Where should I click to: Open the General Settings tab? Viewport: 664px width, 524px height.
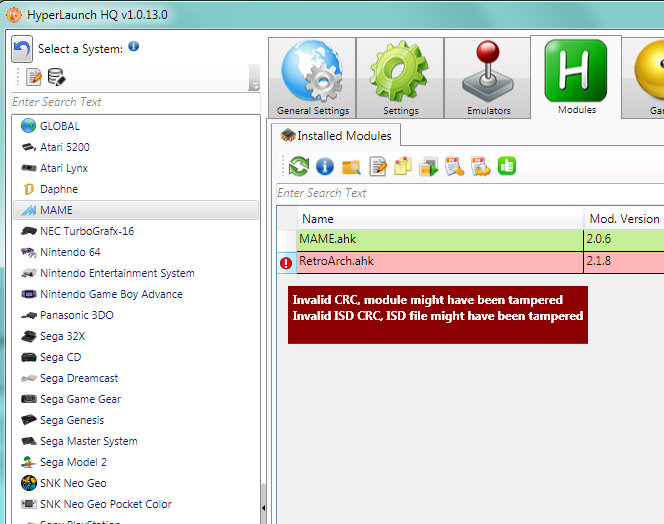(313, 78)
